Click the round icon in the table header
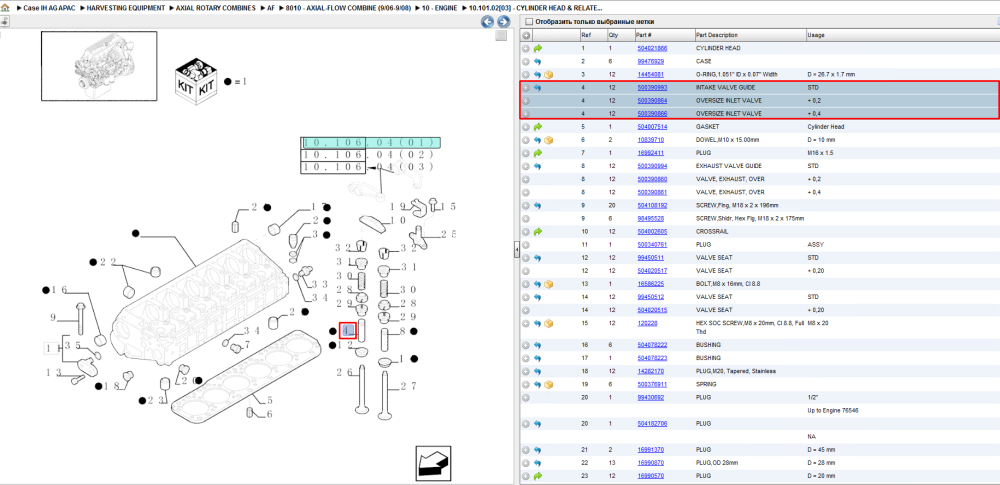Screen dimensions: 1000x485 coord(526,35)
